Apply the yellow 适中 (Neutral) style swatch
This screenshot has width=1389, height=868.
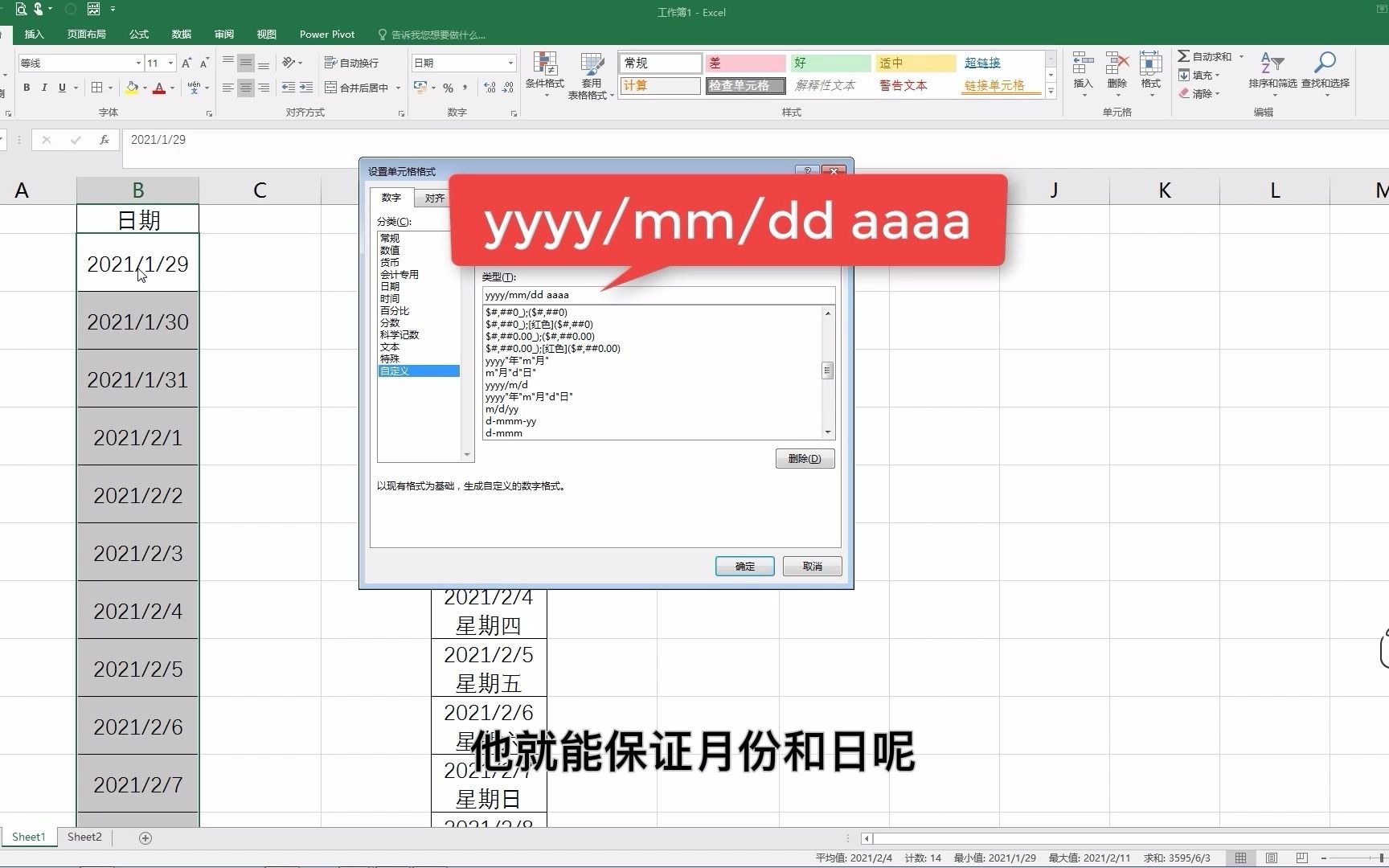(916, 63)
